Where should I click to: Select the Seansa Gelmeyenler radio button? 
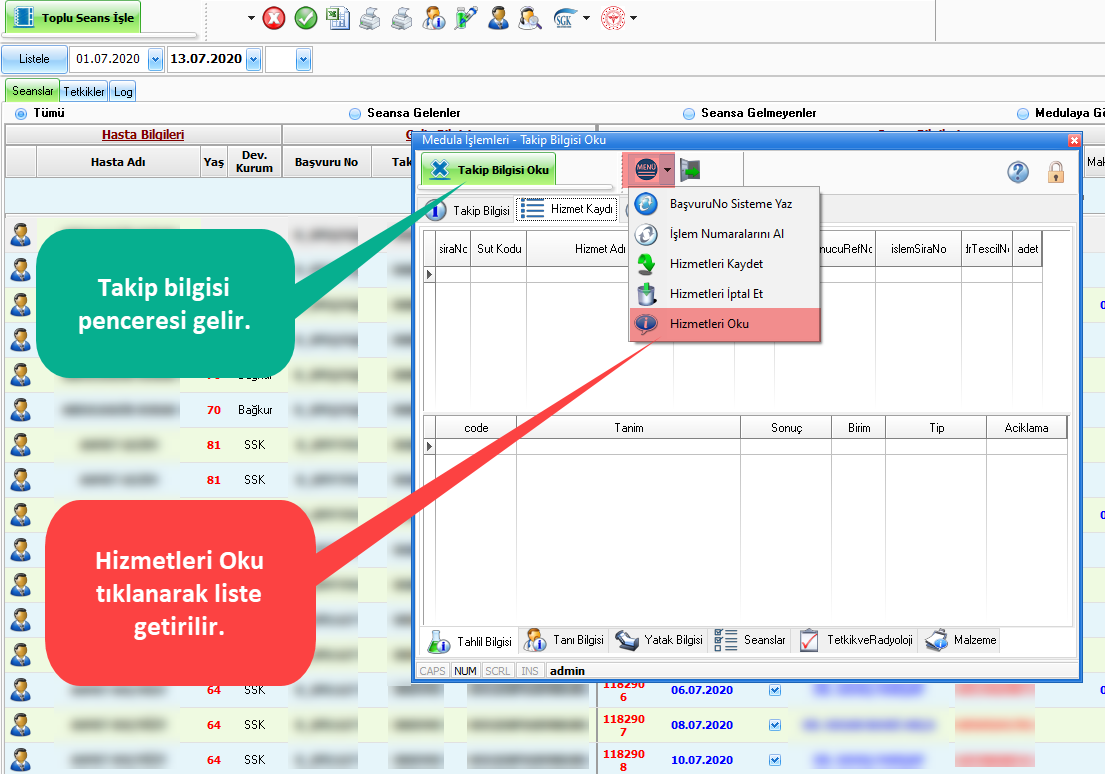click(x=689, y=113)
